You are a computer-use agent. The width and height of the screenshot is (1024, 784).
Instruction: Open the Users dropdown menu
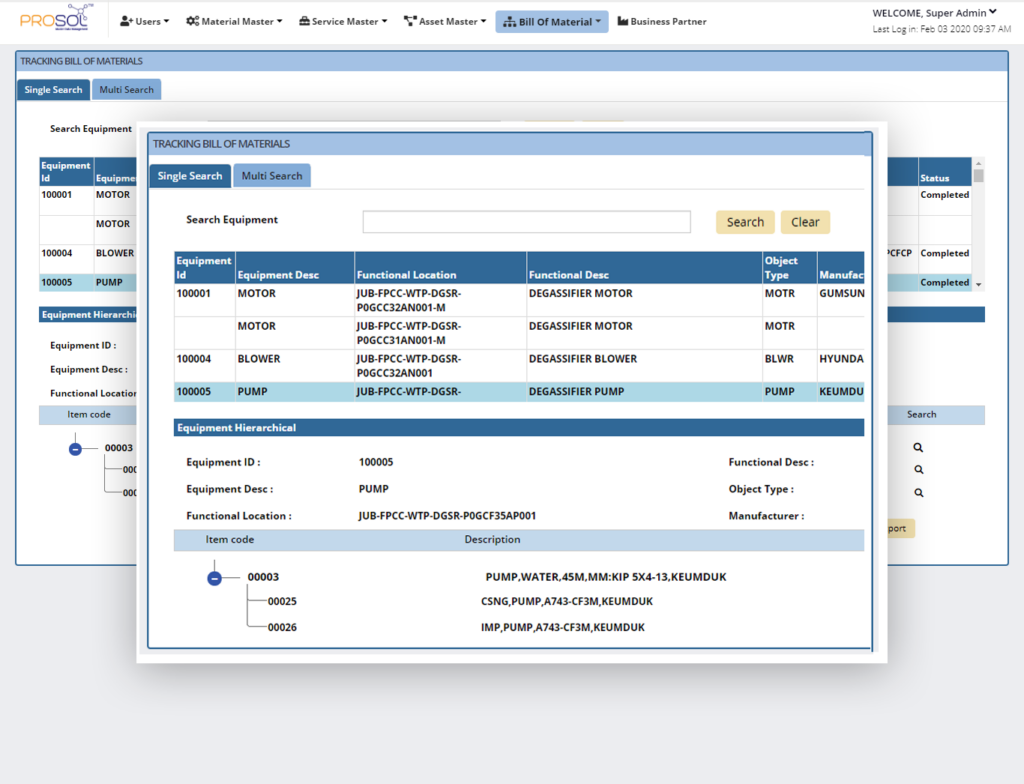144,21
